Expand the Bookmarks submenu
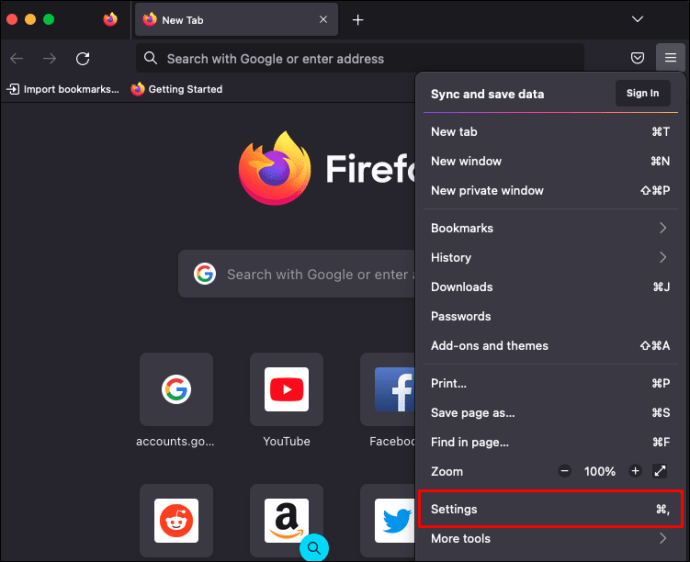 550,228
